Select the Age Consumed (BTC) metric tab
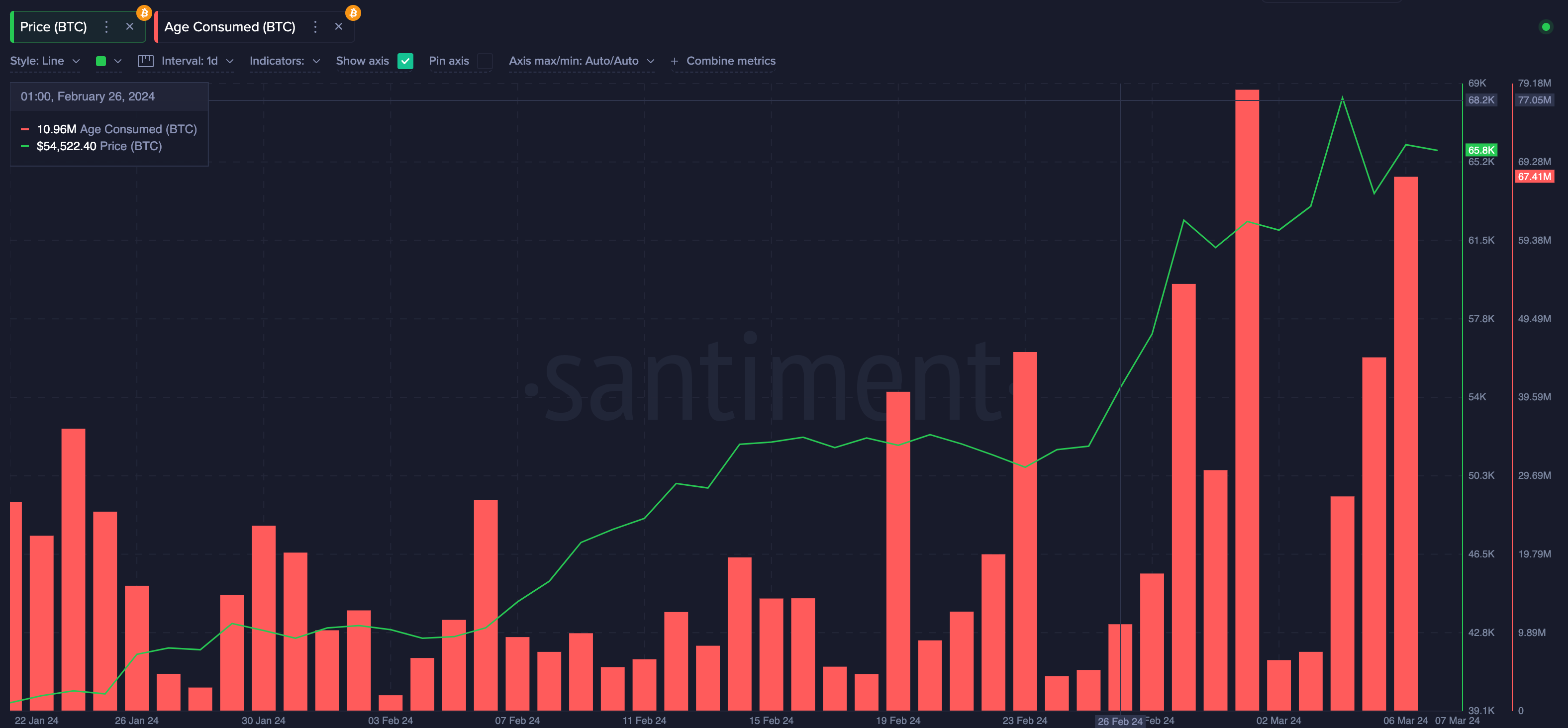The height and width of the screenshot is (728, 1568). pos(230,27)
